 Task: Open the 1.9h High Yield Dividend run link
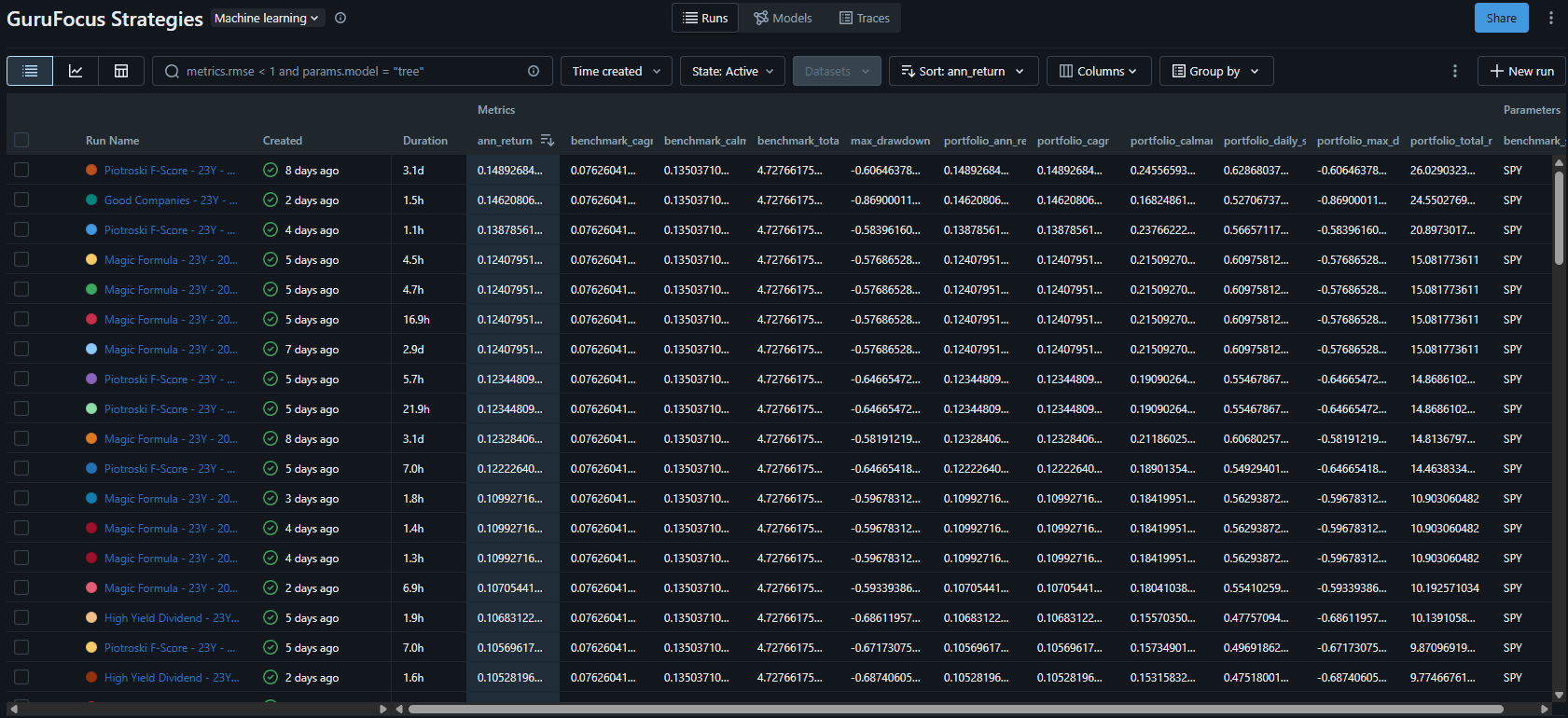[x=172, y=618]
